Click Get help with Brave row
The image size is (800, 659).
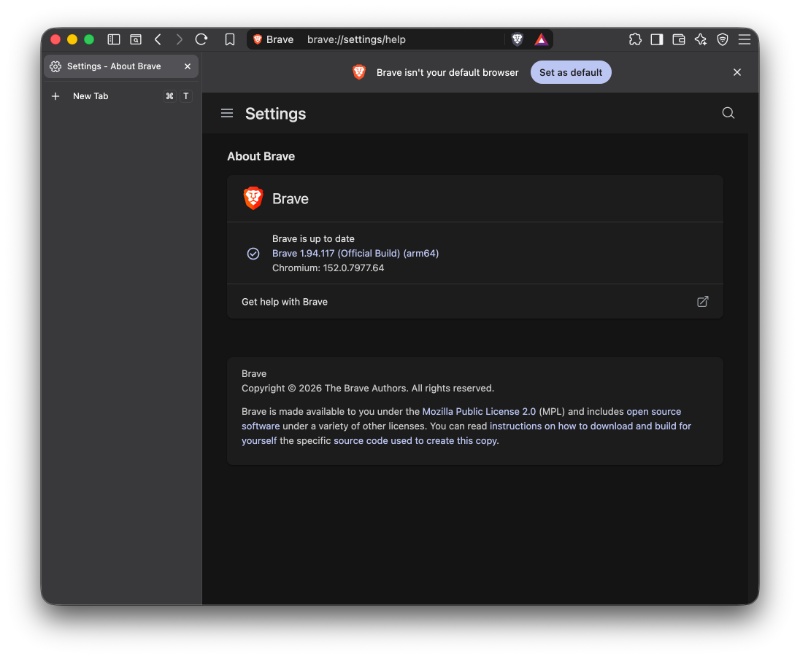(x=475, y=301)
